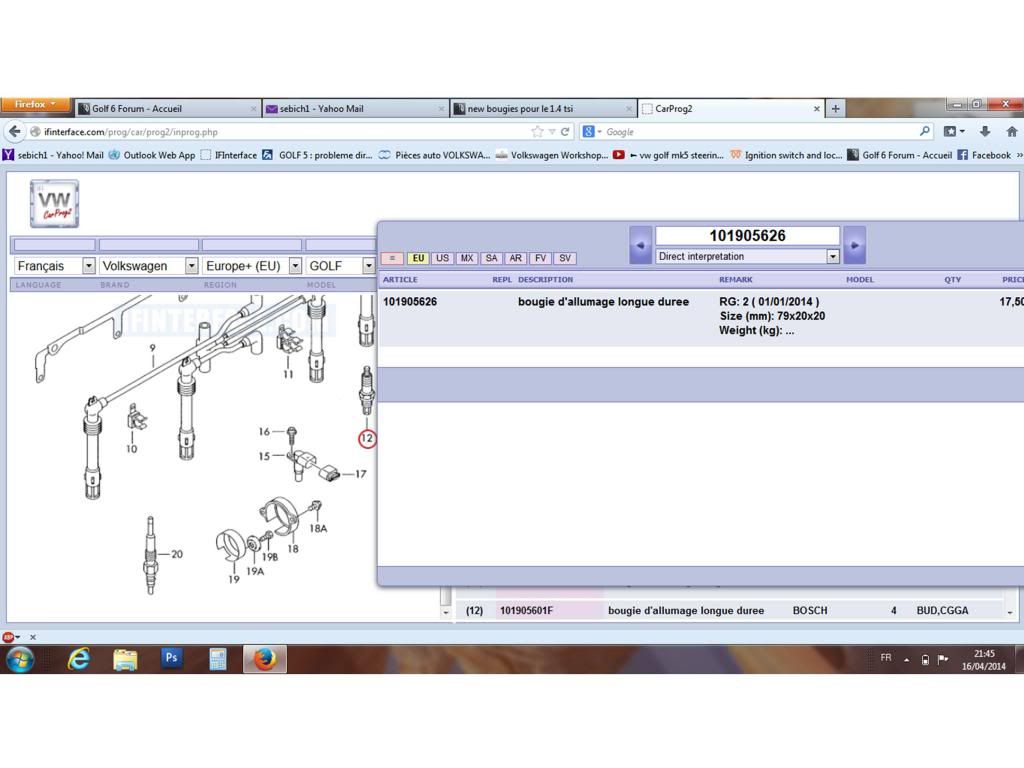Open a new tab with plus button
Image resolution: width=1024 pixels, height=768 pixels.
835,108
